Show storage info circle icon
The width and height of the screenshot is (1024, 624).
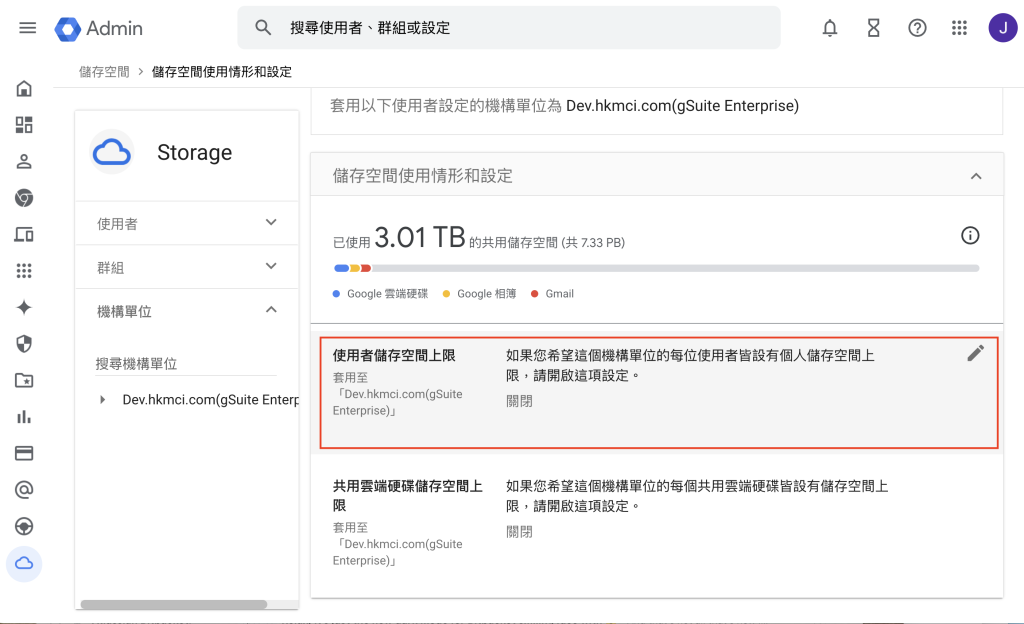970,236
